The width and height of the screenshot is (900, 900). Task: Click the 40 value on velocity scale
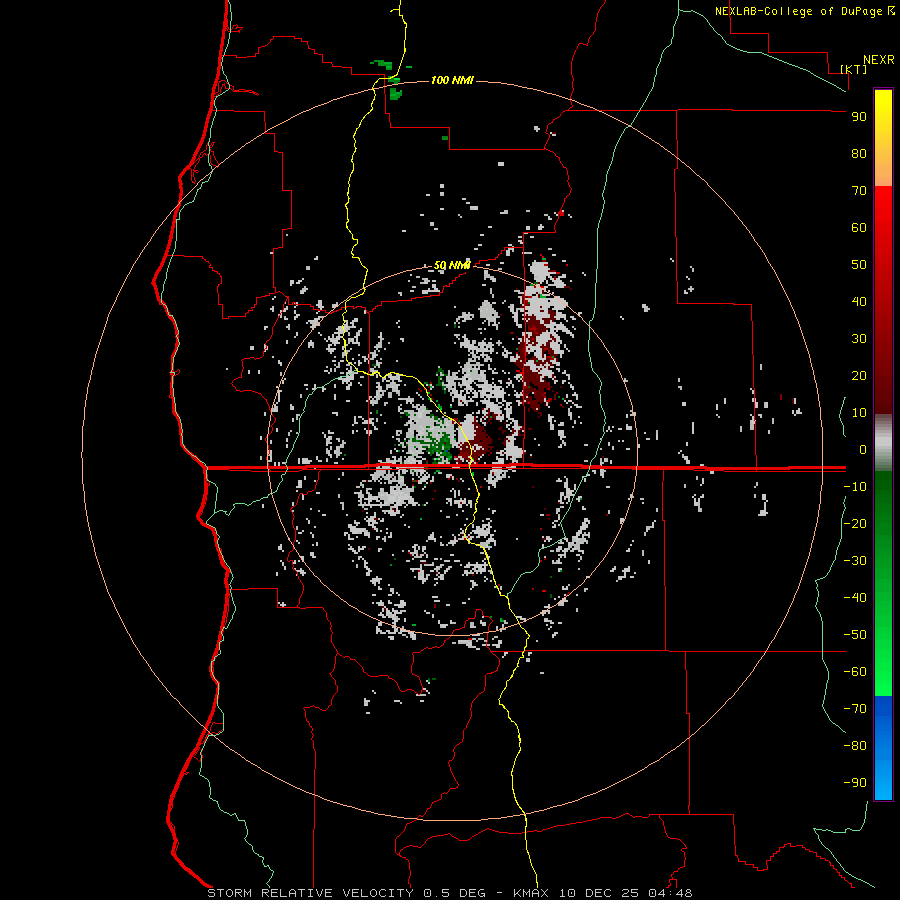(x=859, y=302)
